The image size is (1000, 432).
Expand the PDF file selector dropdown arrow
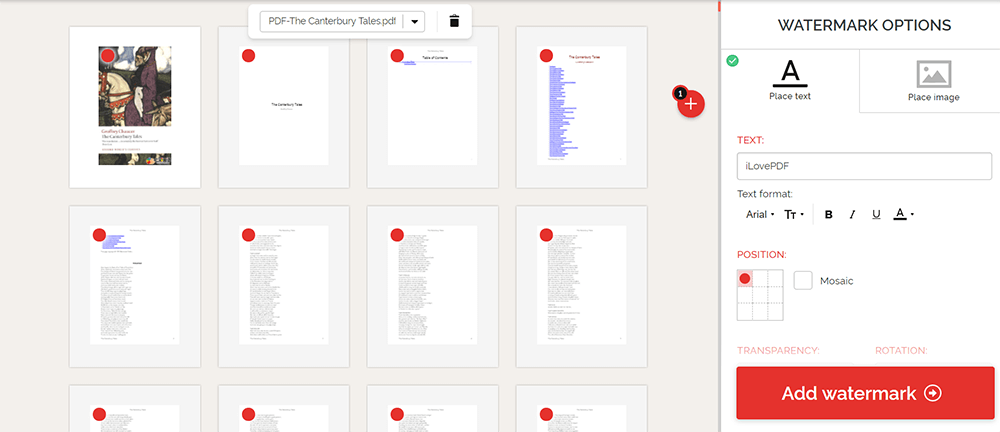pos(416,21)
